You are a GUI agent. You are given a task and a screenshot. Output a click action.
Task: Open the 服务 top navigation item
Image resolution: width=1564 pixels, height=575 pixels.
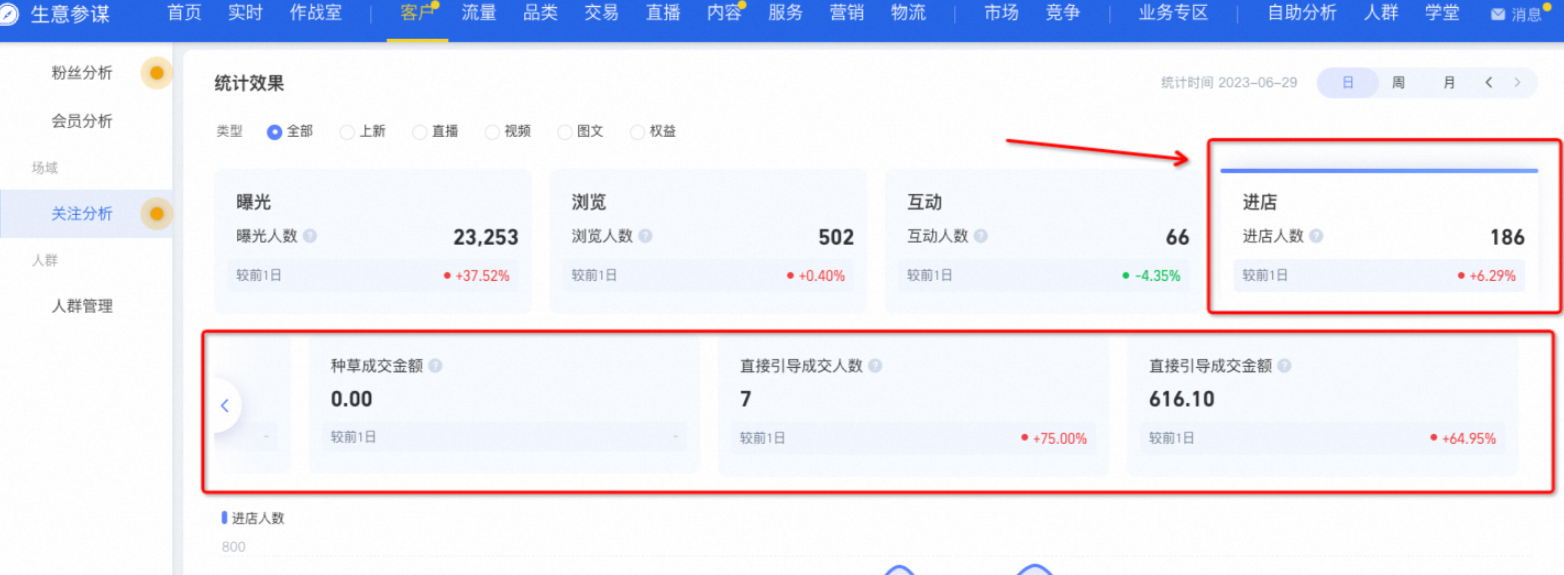click(x=785, y=14)
